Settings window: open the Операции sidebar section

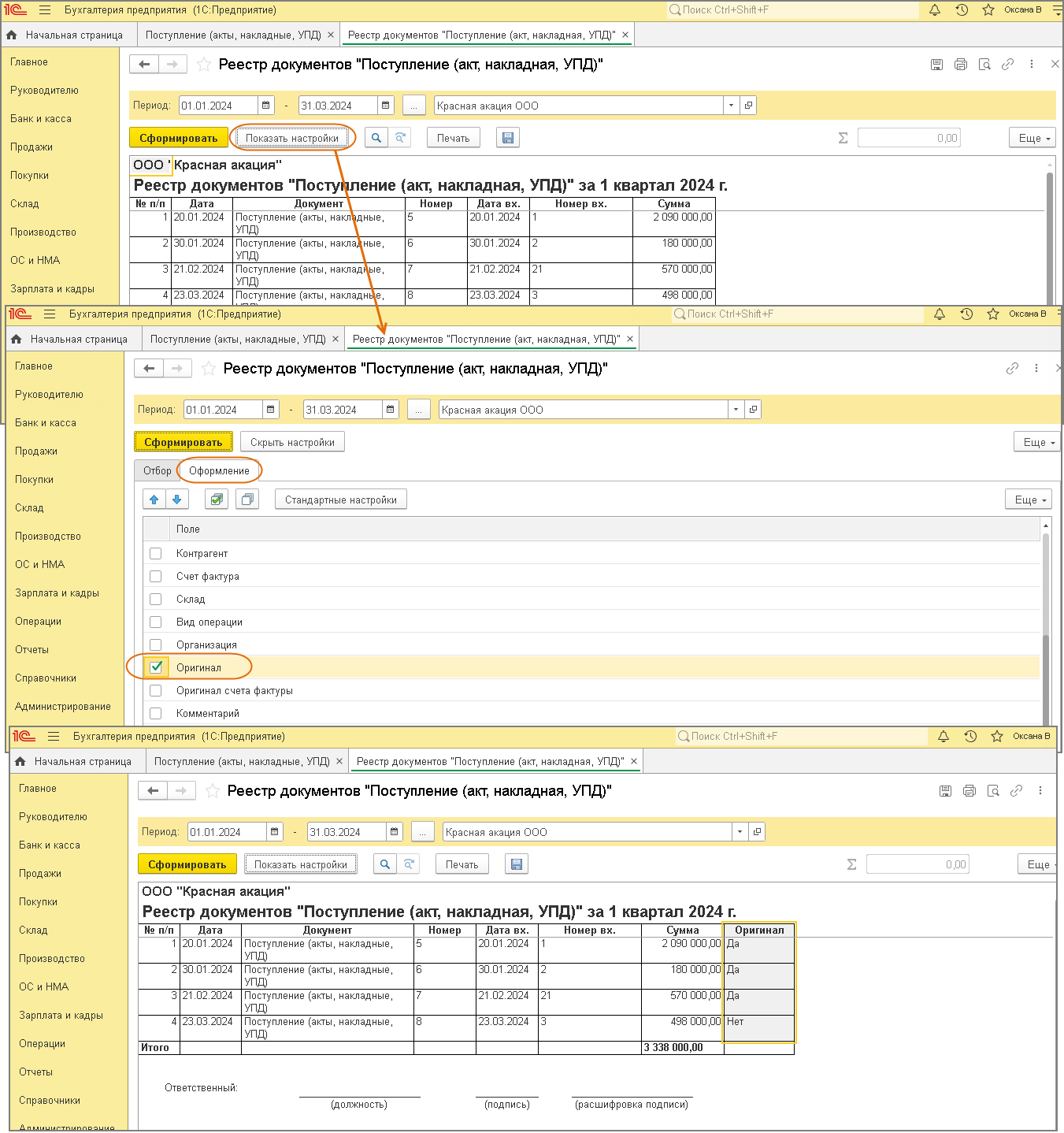pos(39,622)
